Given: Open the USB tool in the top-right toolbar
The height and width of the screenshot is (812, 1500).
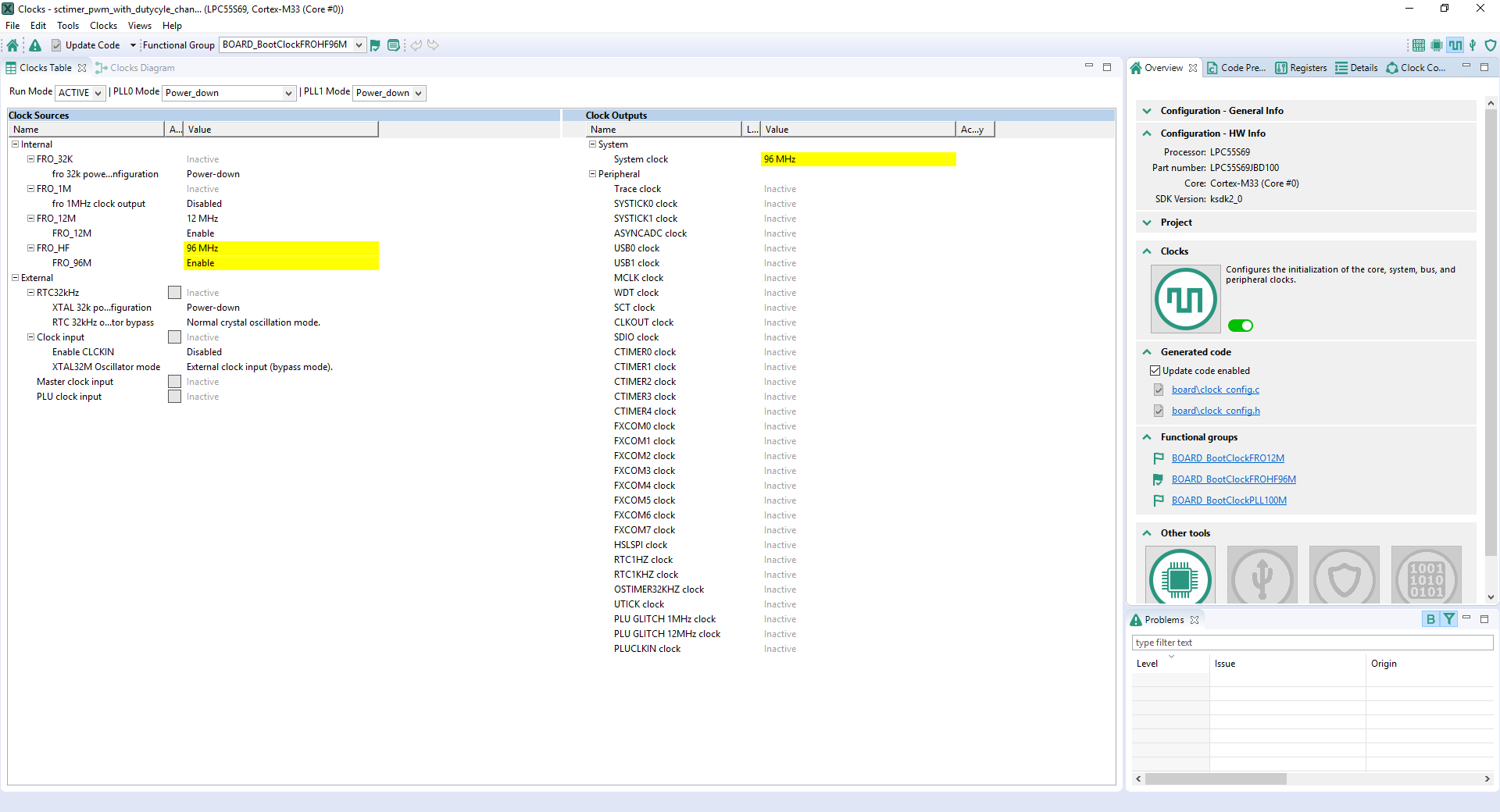Looking at the screenshot, I should [1473, 45].
